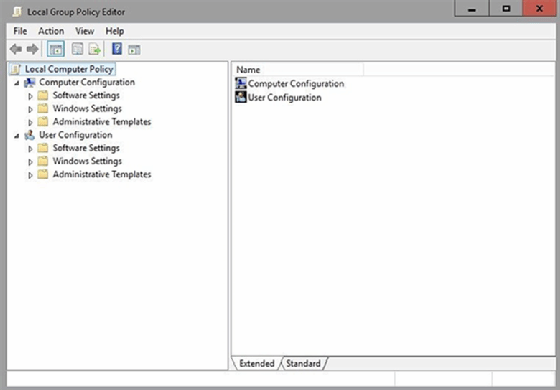Open the Help menu
This screenshot has height=390, width=560.
115,31
